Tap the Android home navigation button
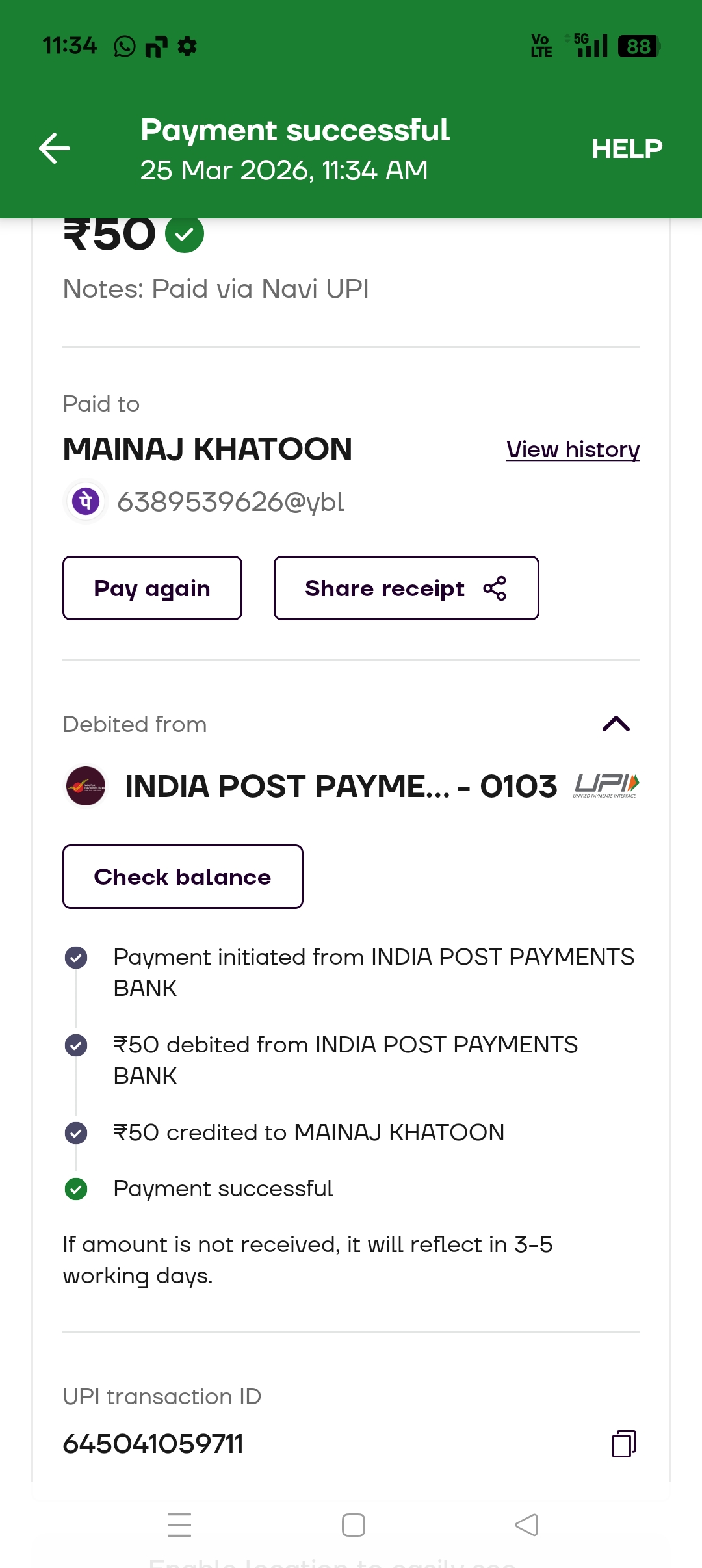This screenshot has height=1568, width=702. click(353, 1525)
